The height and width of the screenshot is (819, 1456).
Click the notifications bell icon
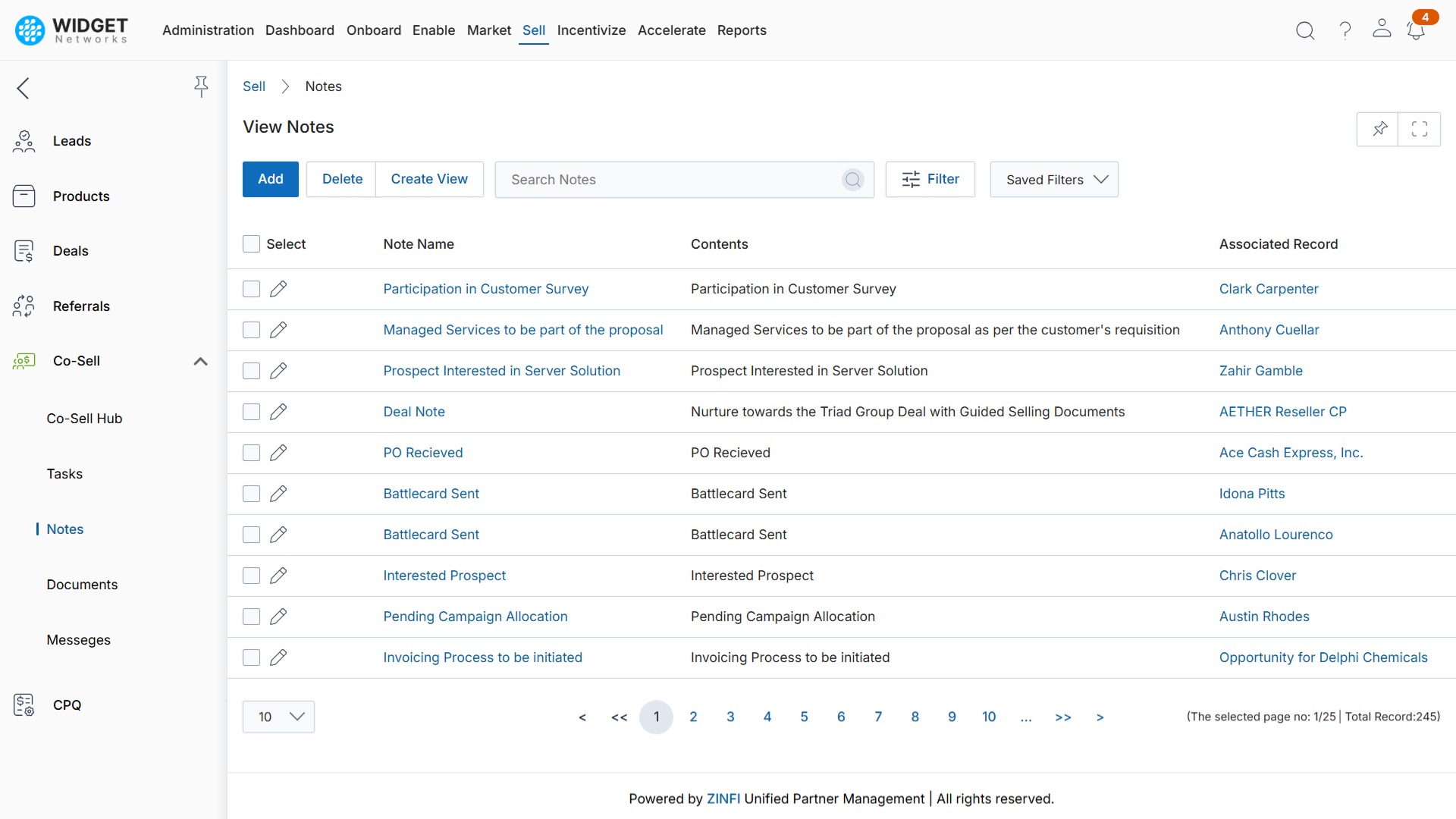click(1415, 30)
